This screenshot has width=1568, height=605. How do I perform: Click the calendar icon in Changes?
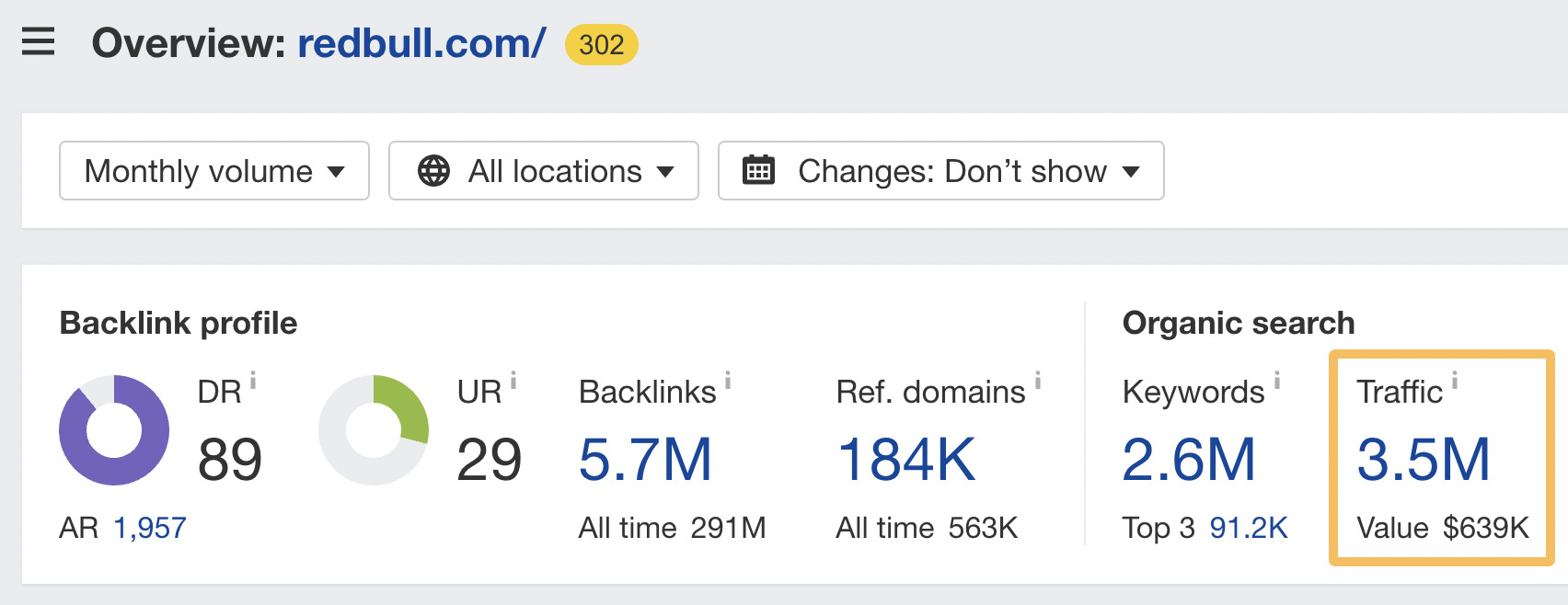pos(758,171)
